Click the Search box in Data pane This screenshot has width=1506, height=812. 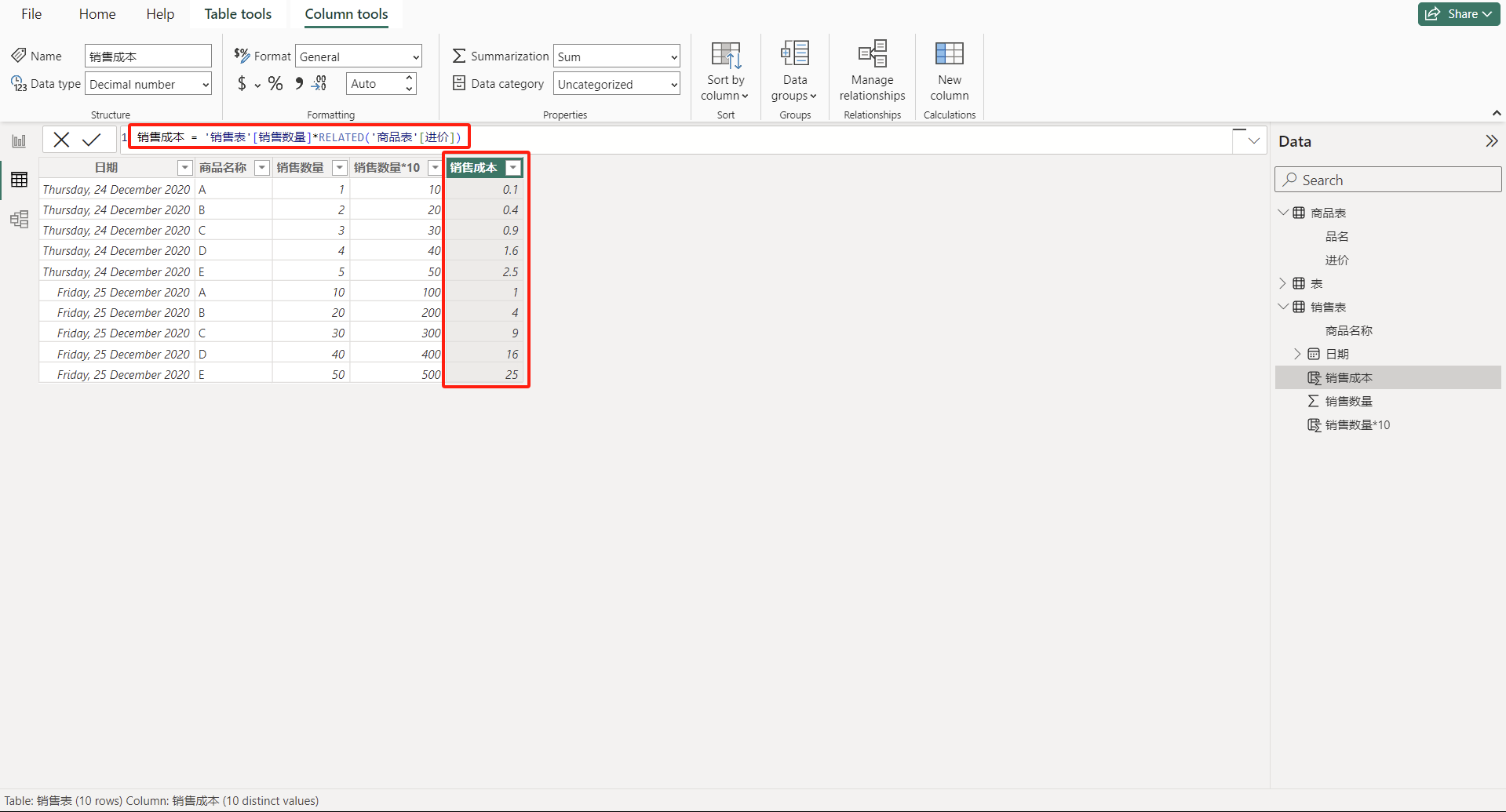click(1387, 180)
